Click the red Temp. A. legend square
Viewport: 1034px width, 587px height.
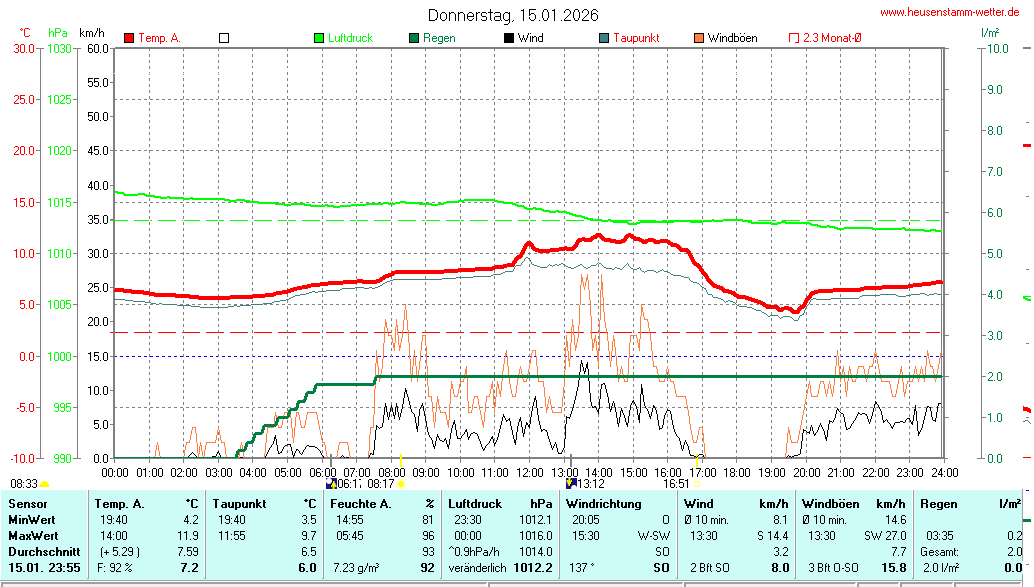point(129,38)
